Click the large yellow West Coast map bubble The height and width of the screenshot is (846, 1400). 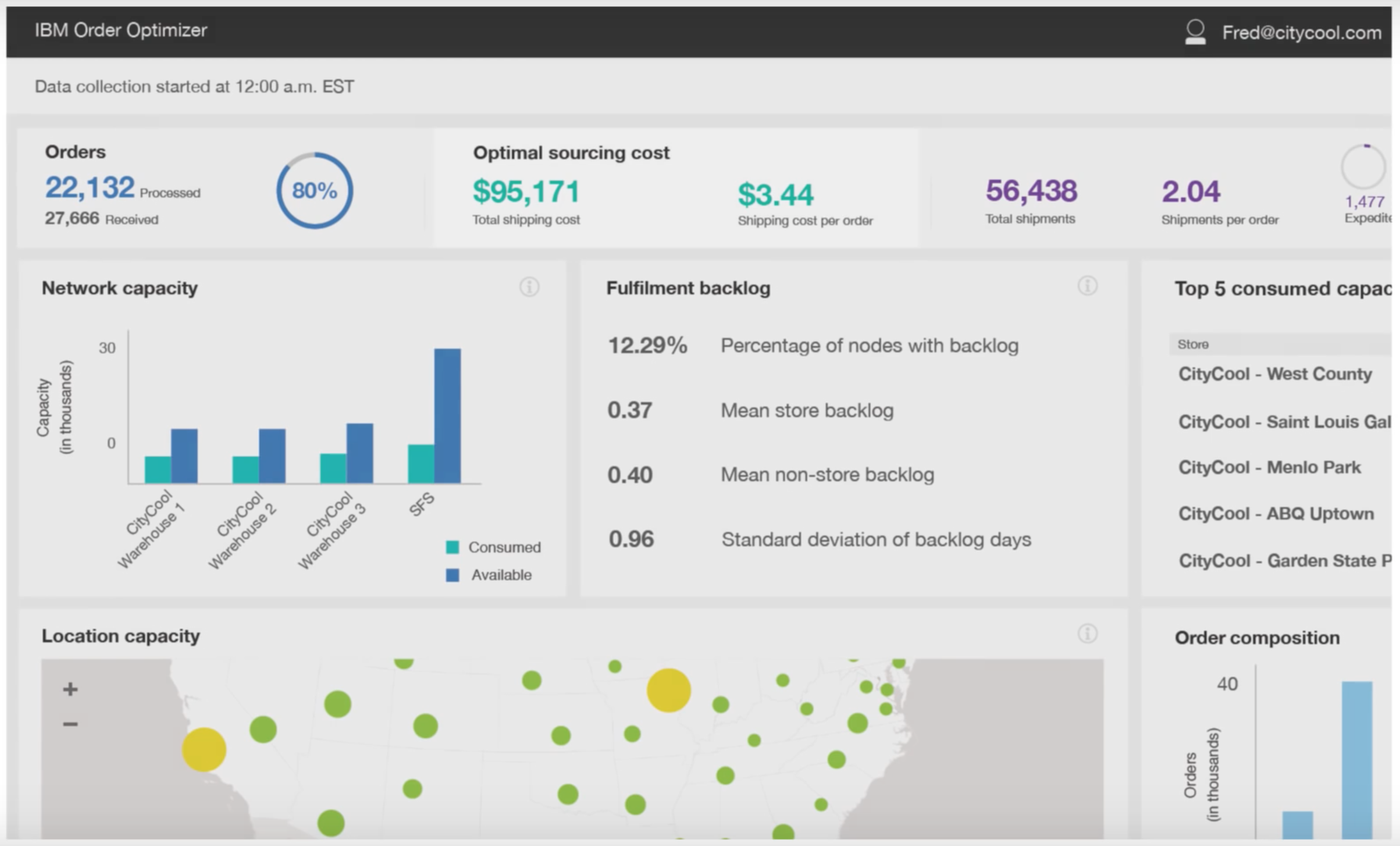[204, 750]
